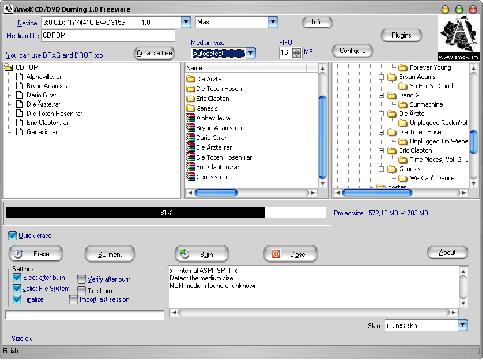Image resolution: width=483 pixels, height=361 pixels.
Task: Click the file list vertical scrollbar thumb
Action: pos(322,137)
